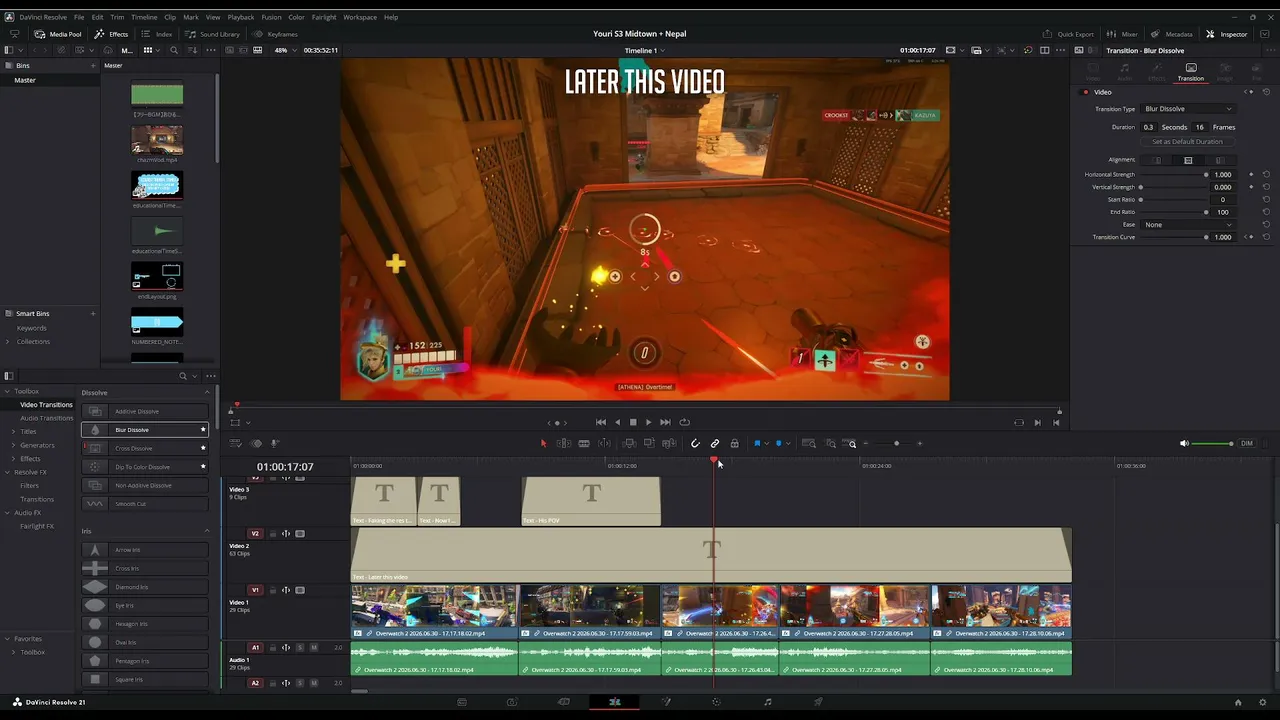Screen dimensions: 1280x720
Task: Disable the Video 2 track monitor icon
Action: [299, 534]
